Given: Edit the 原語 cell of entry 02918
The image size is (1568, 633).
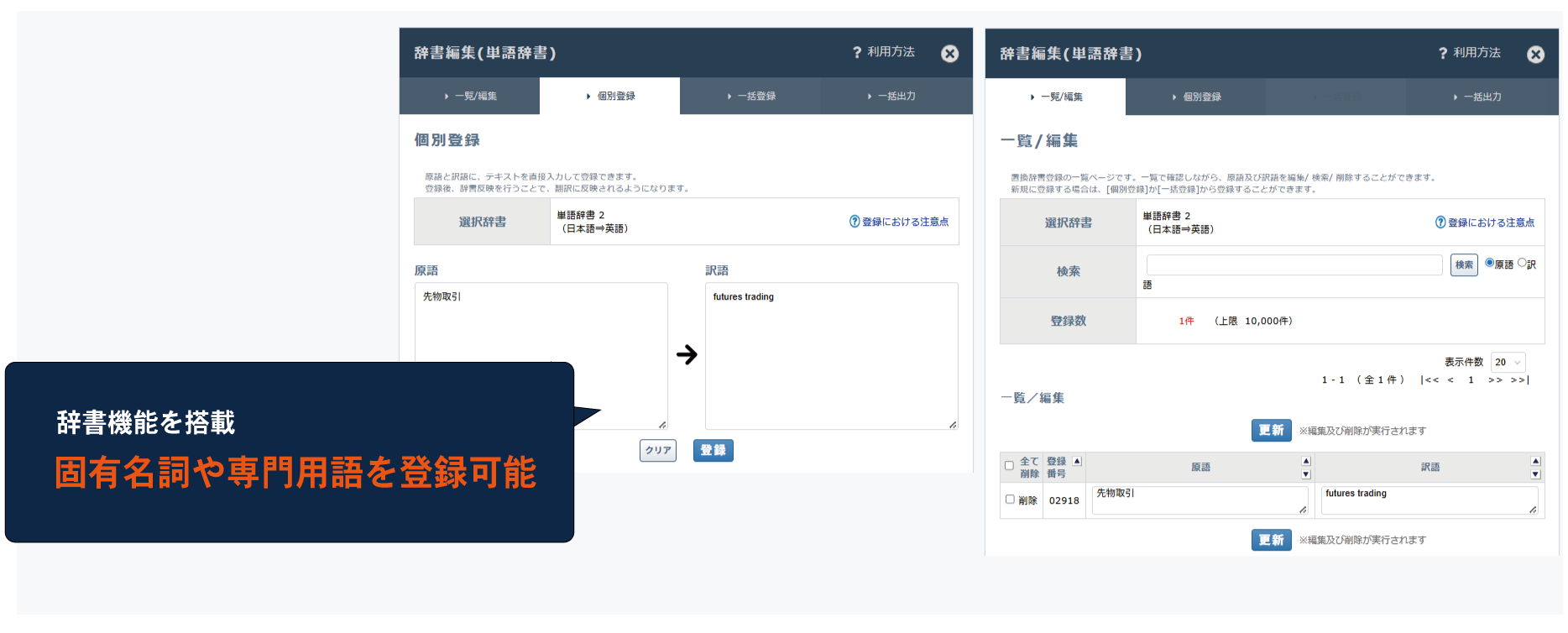Looking at the screenshot, I should (1200, 500).
